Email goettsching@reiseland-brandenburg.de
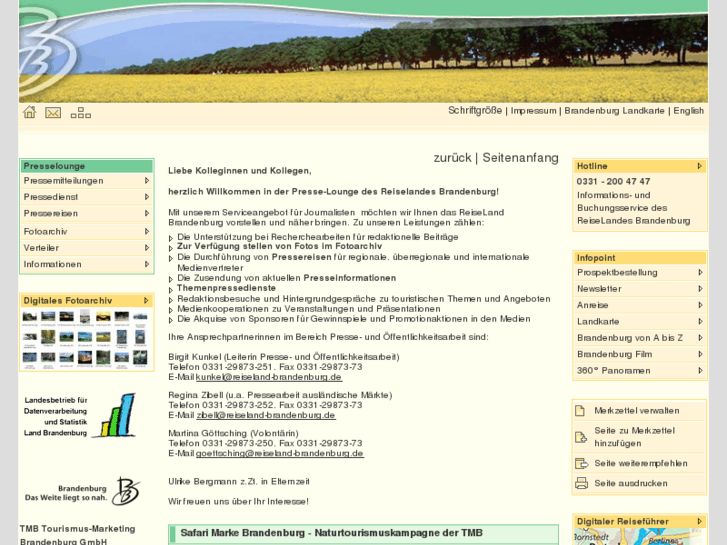This screenshot has height=545, width=727. tap(280, 453)
